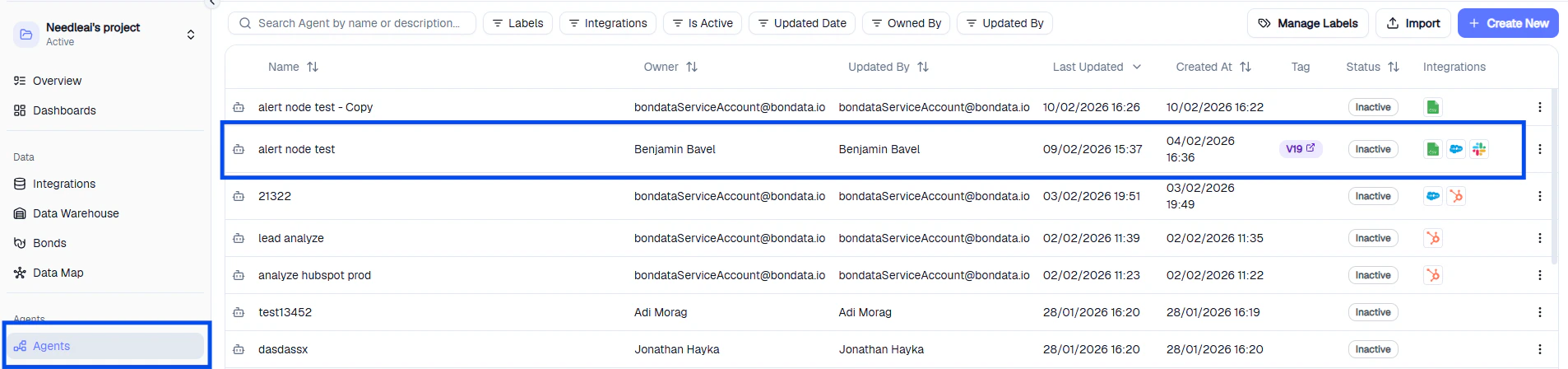Expand the Needleai's project switcher
The height and width of the screenshot is (369, 1568).
[x=191, y=35]
